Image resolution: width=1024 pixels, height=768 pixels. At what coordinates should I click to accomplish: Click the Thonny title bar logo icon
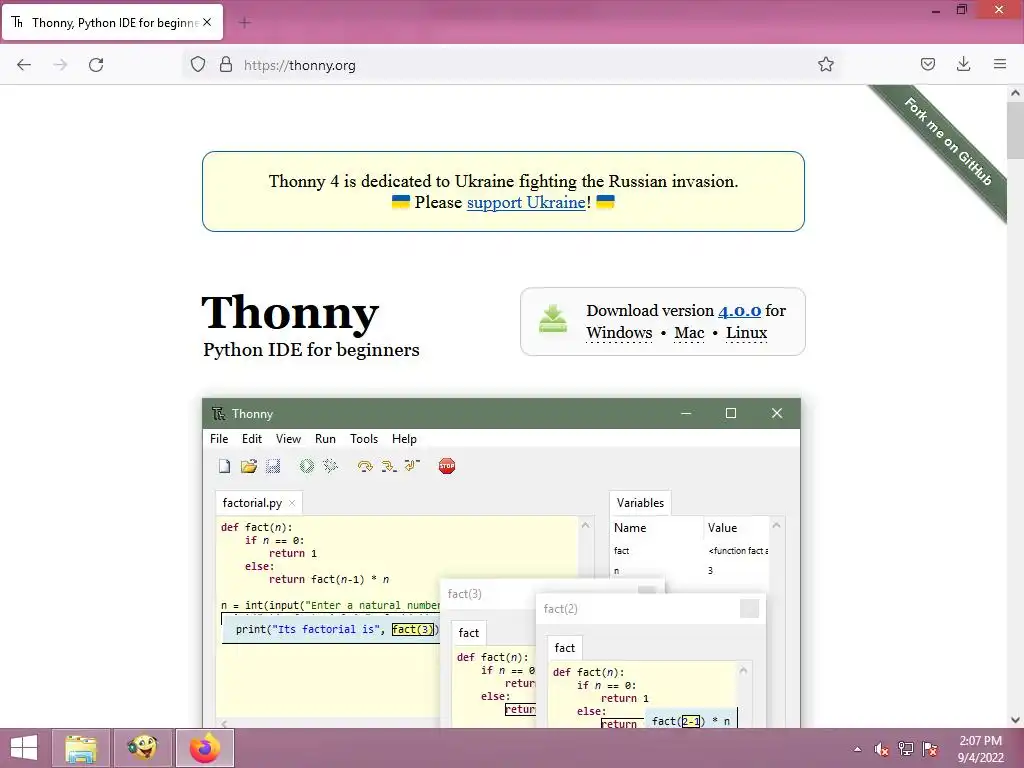tap(219, 413)
